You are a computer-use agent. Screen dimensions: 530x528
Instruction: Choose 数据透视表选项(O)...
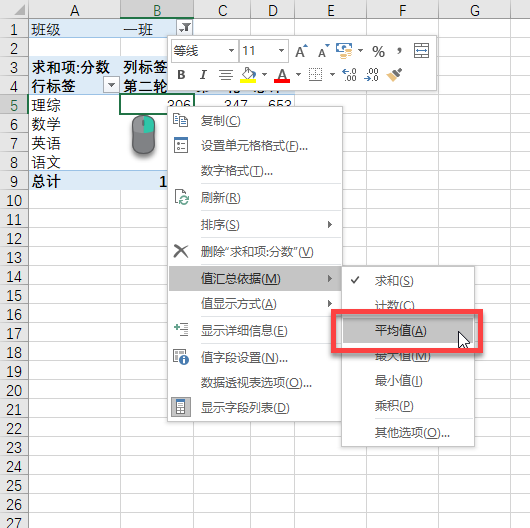255,383
